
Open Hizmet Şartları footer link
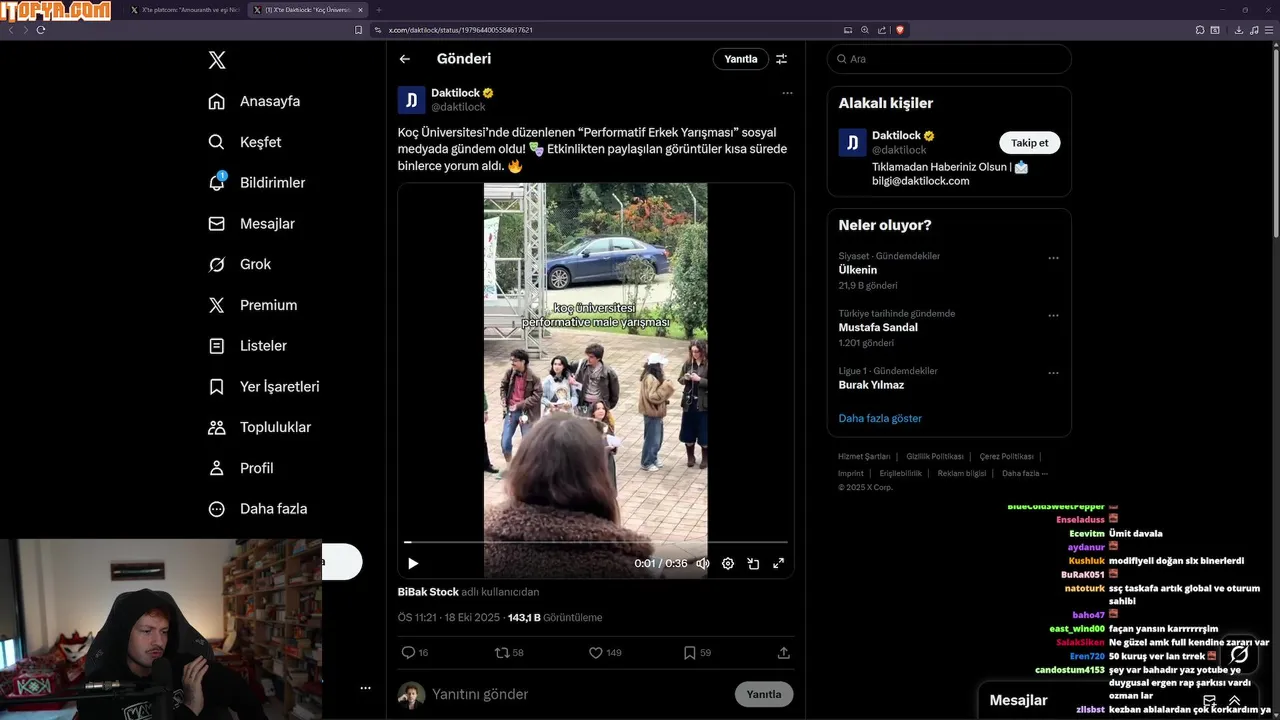click(864, 456)
